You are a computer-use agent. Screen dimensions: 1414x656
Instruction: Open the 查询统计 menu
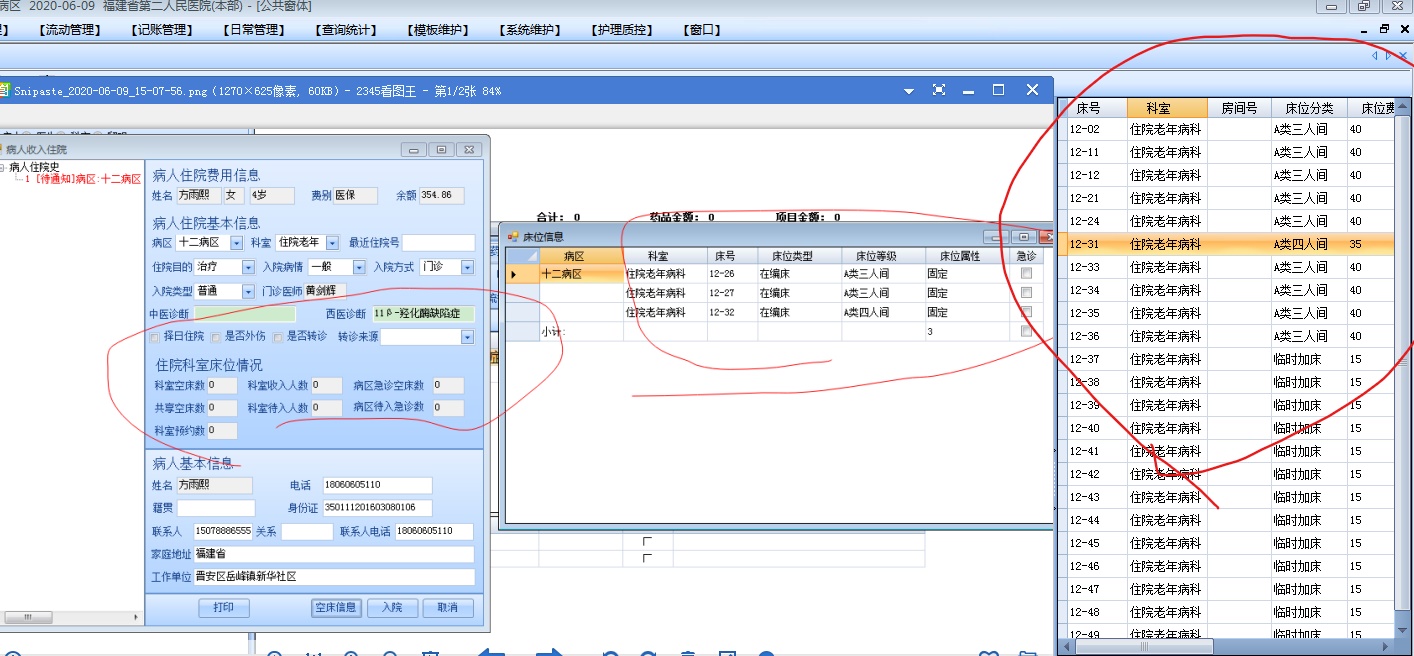click(345, 30)
